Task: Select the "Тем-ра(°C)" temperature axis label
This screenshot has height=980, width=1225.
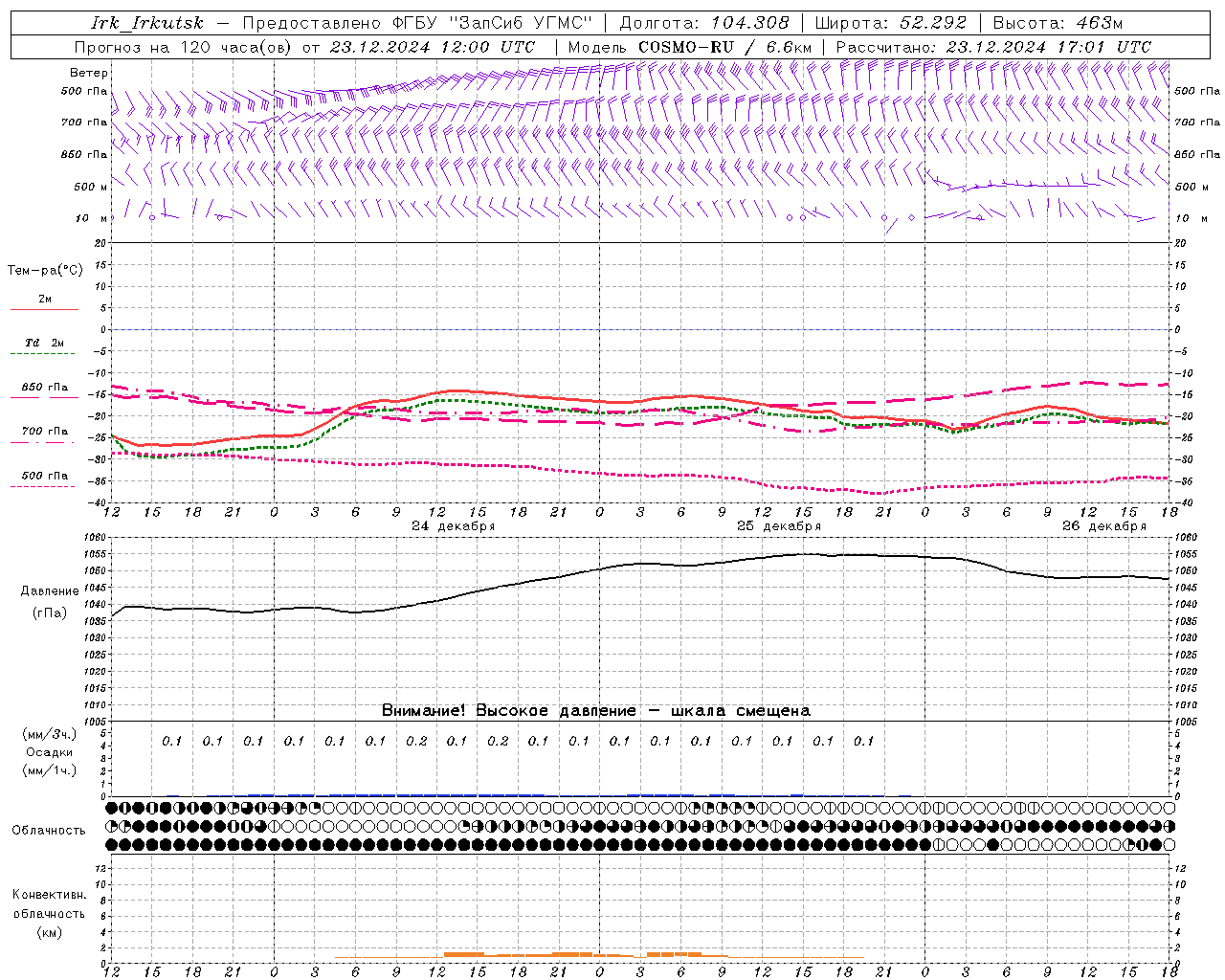Action: pos(45,271)
